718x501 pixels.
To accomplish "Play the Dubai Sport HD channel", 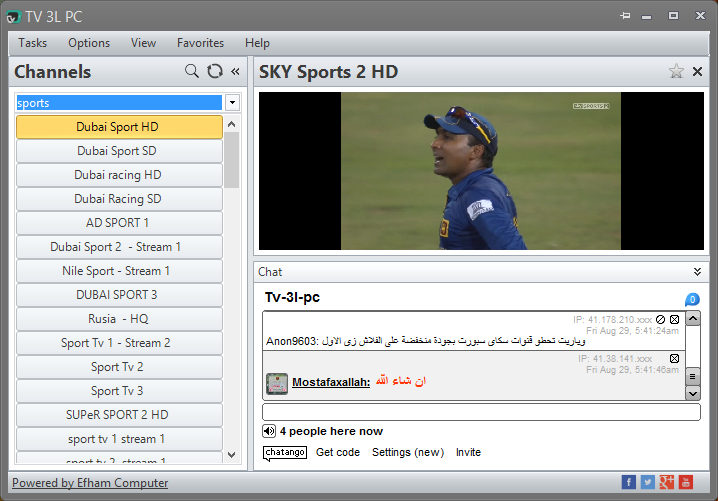I will tap(119, 127).
